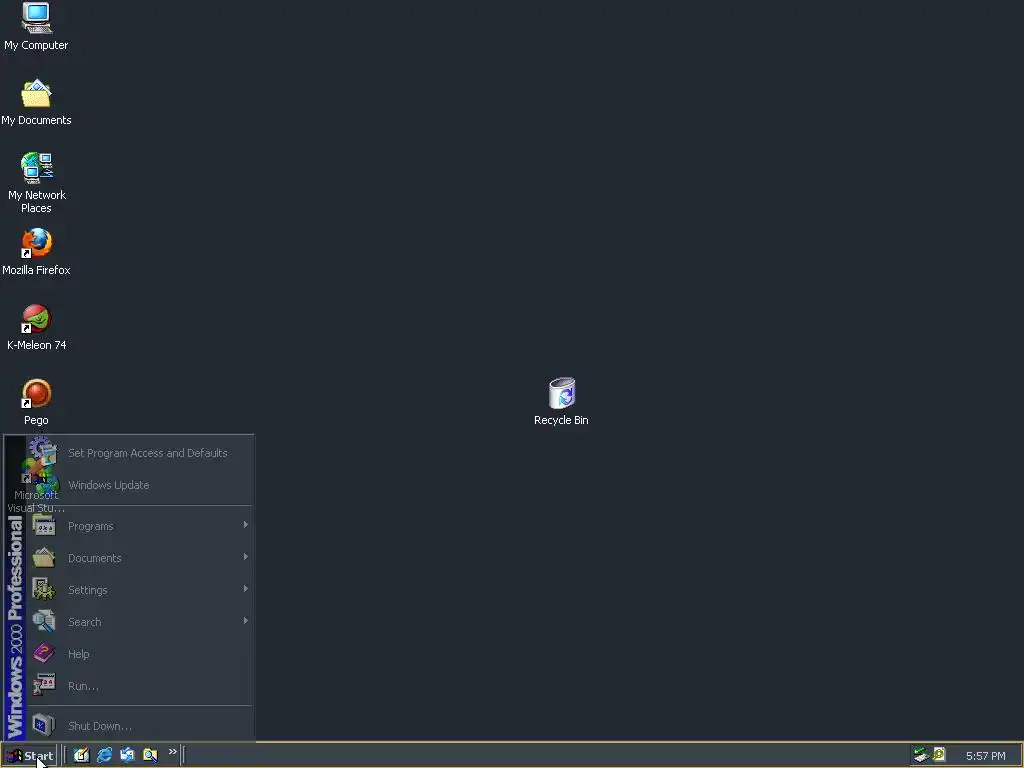The height and width of the screenshot is (768, 1024).
Task: Click the yellow disc tray icon
Action: (939, 754)
